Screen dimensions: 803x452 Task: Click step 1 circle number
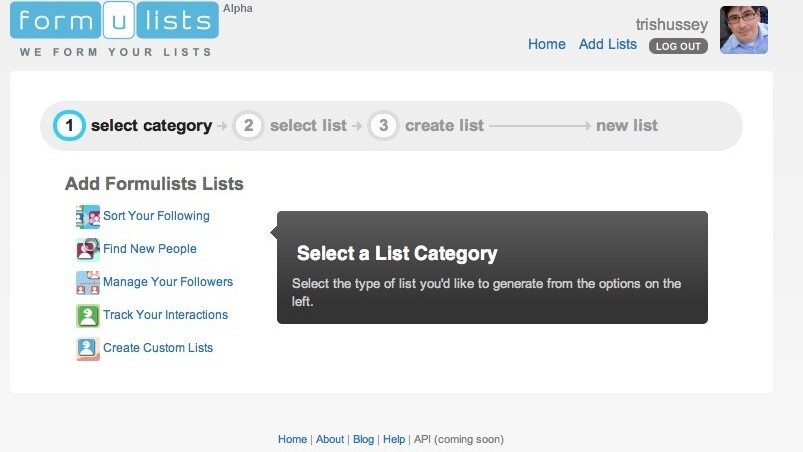coord(69,126)
